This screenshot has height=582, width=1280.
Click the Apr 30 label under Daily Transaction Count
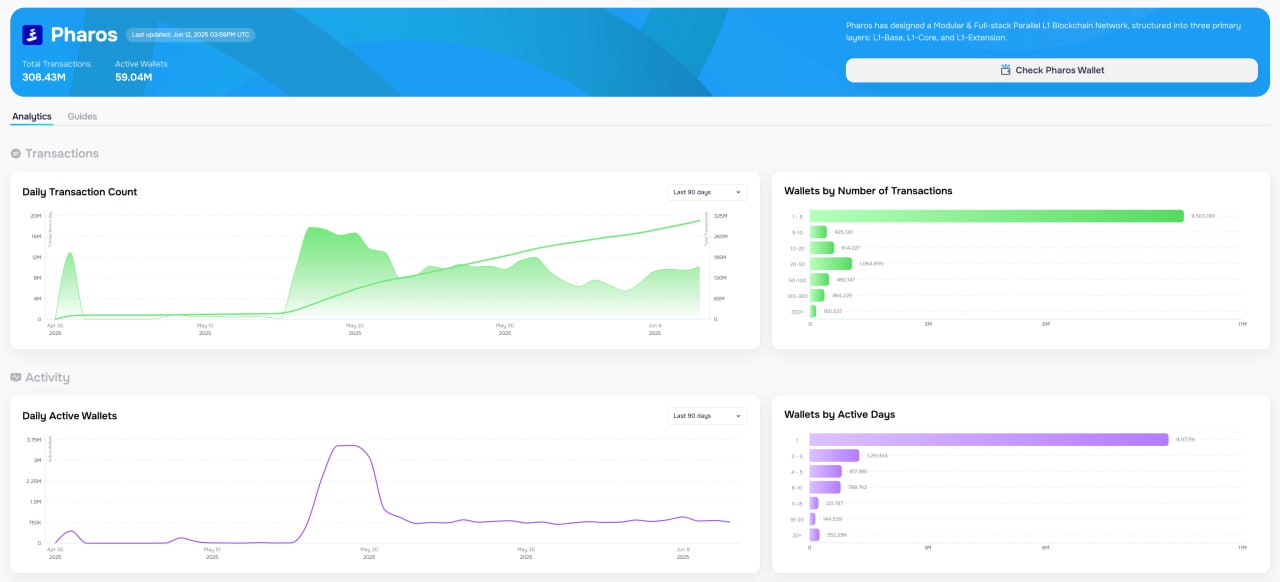[55, 329]
